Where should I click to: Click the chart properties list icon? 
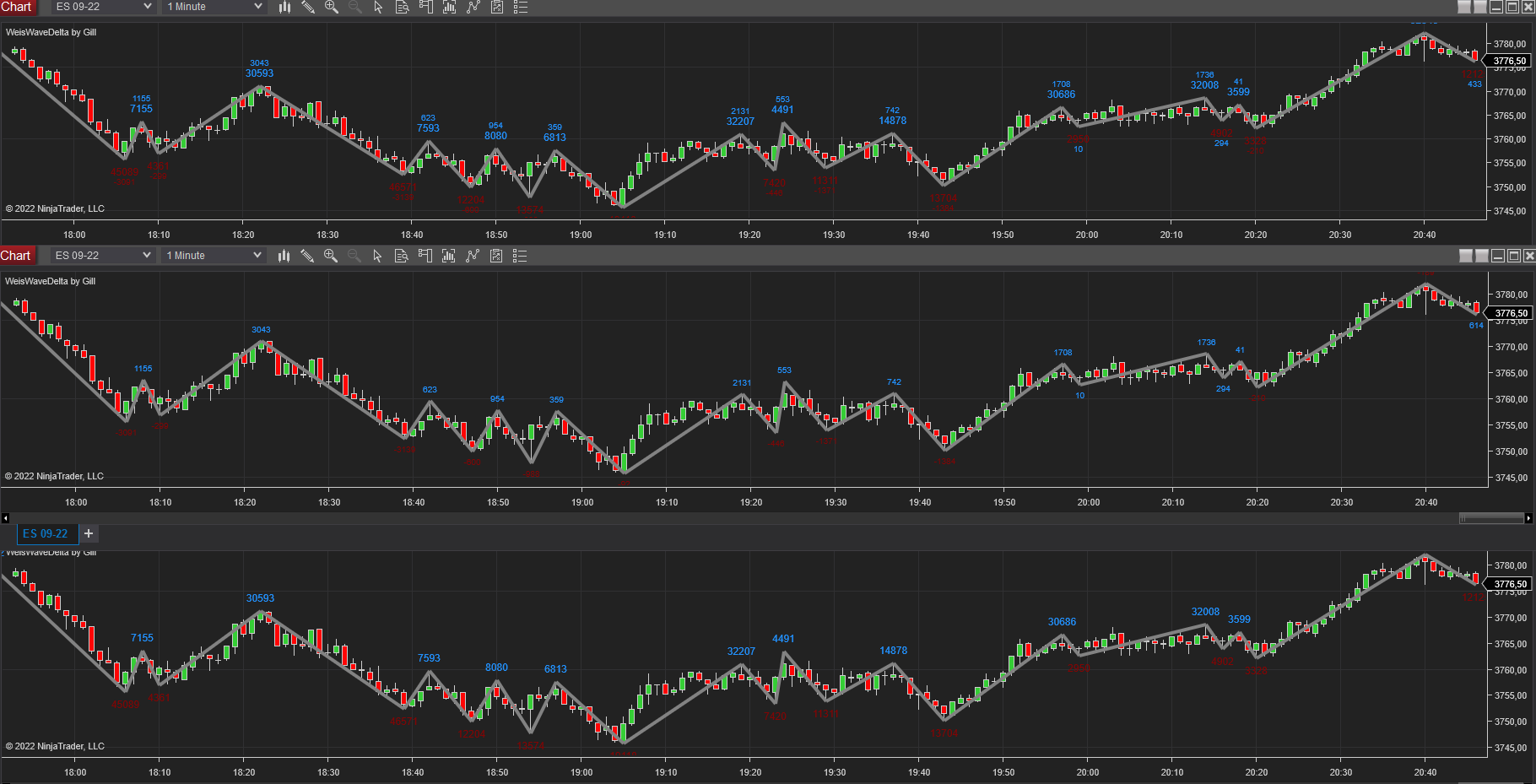point(520,8)
